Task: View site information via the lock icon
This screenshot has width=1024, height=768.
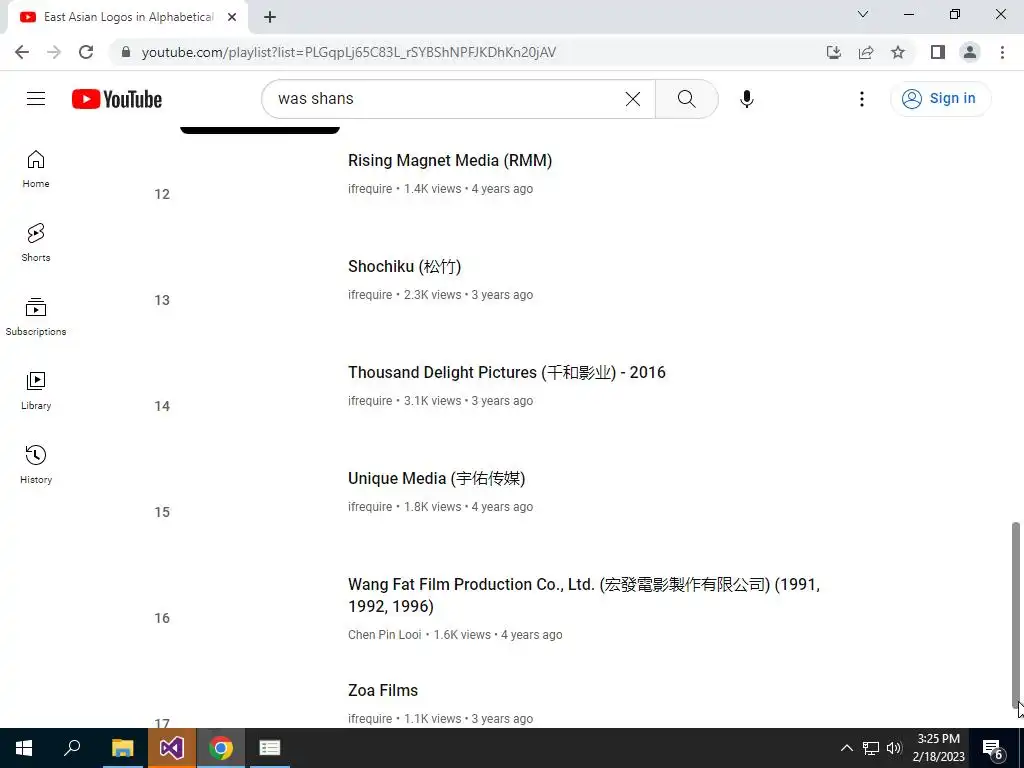Action: [x=126, y=52]
